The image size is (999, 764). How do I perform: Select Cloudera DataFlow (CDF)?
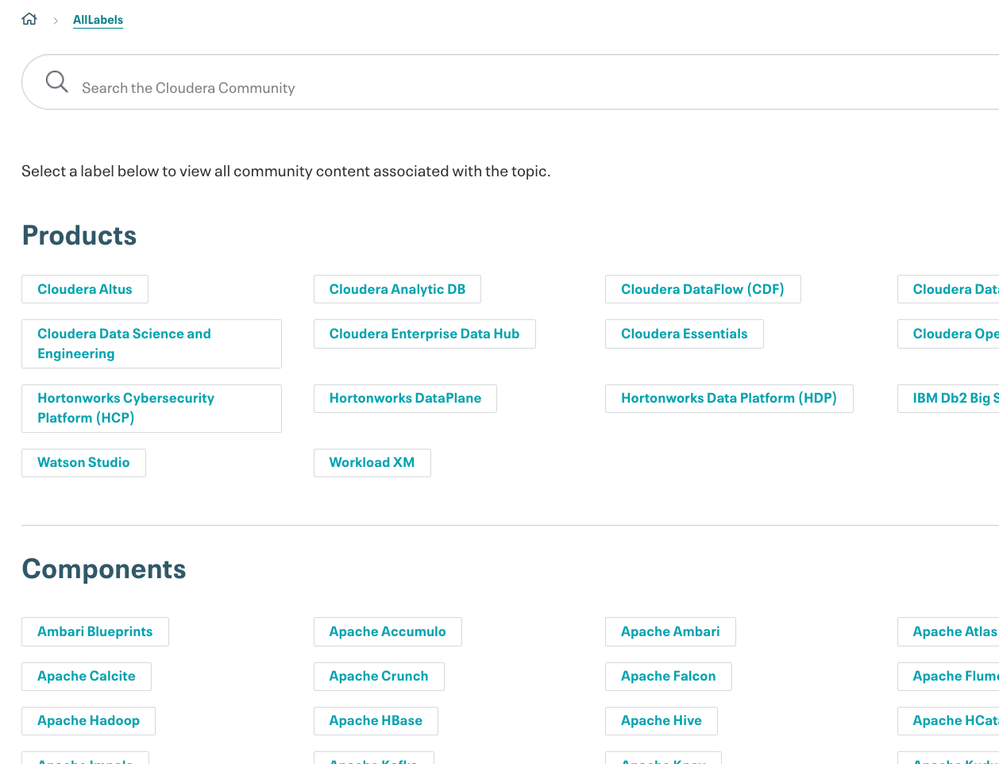coord(702,289)
